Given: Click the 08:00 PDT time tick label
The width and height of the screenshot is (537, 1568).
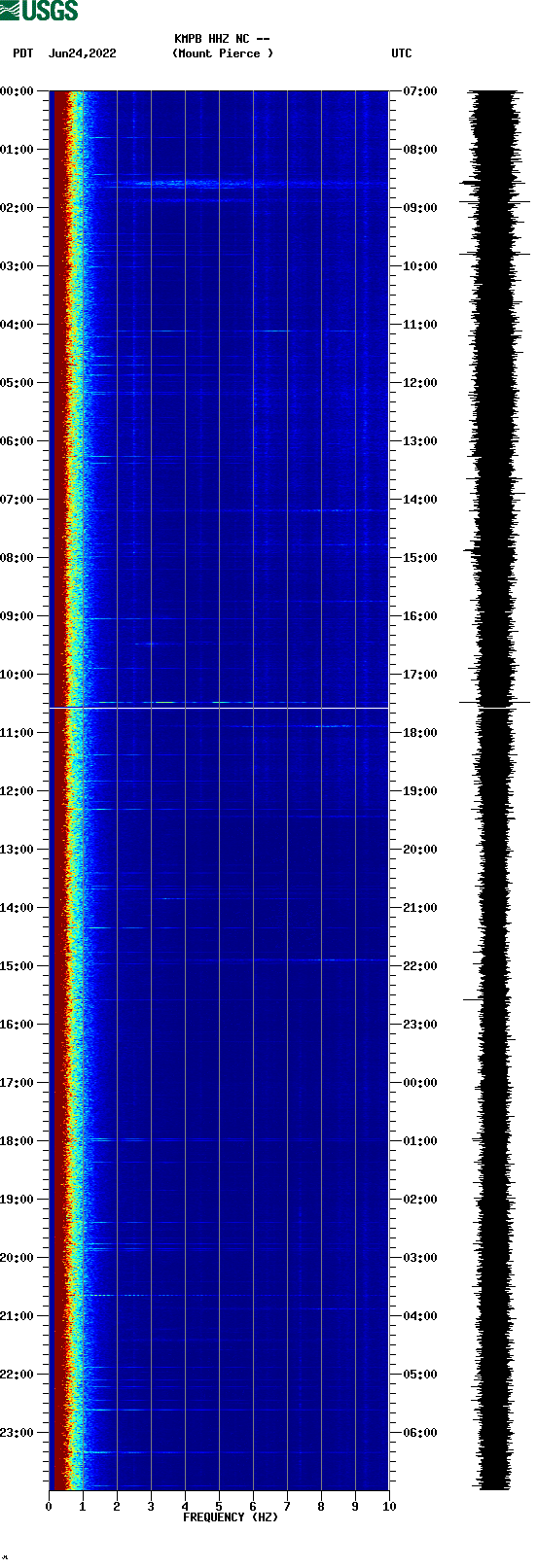Looking at the screenshot, I should pyautogui.click(x=18, y=558).
